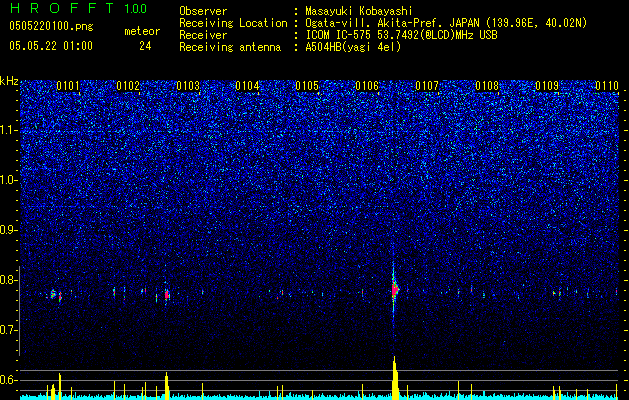Click the tallest yellow power peak after 0106

pos(395,378)
